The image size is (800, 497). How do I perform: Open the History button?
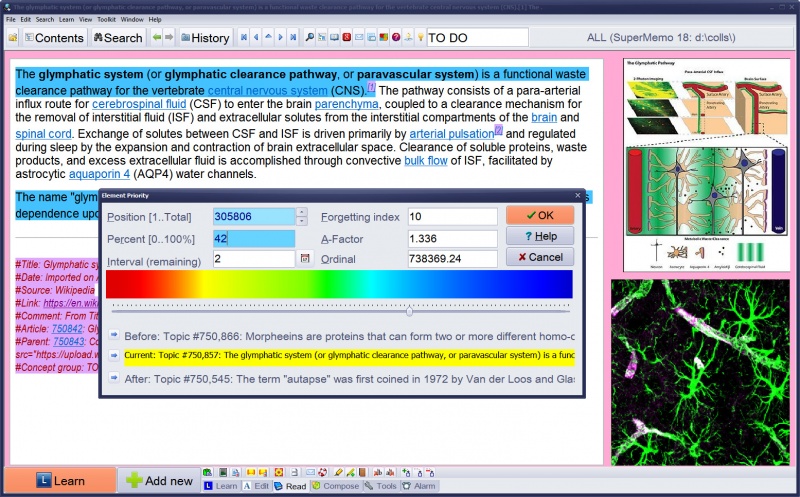[x=205, y=38]
